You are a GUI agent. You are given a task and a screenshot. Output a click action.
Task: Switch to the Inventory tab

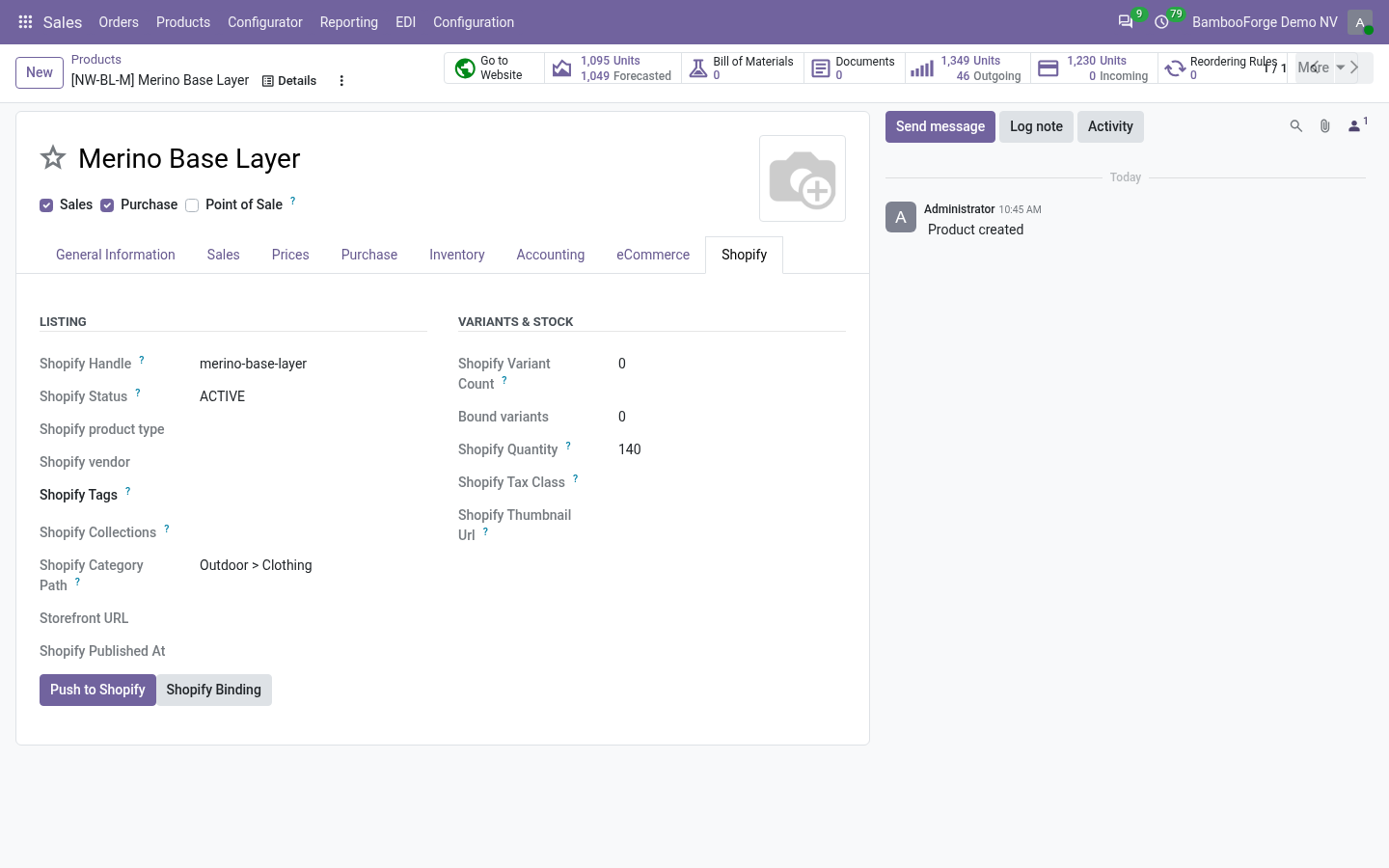[x=457, y=255]
